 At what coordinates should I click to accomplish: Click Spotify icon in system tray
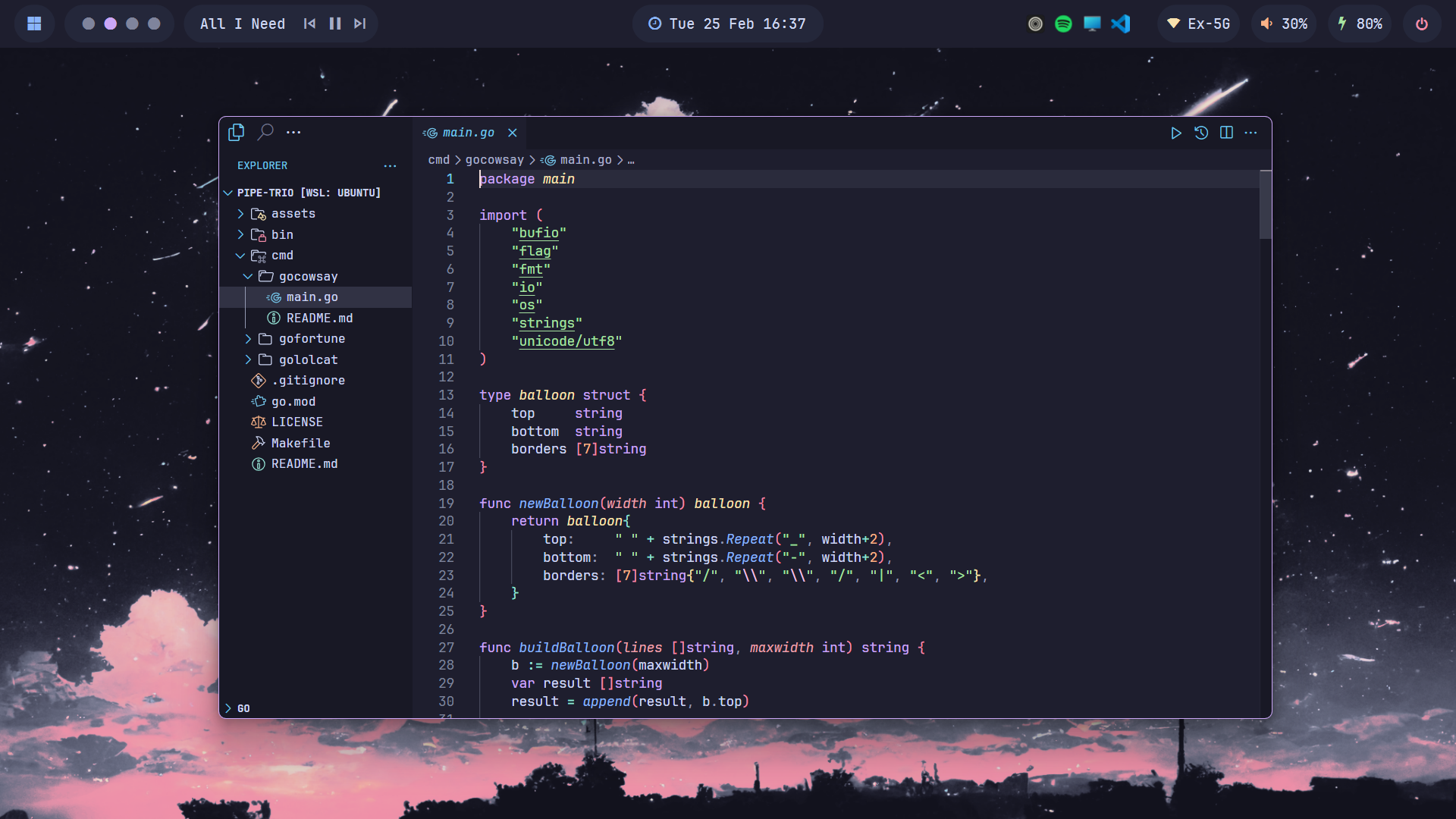(x=1063, y=24)
